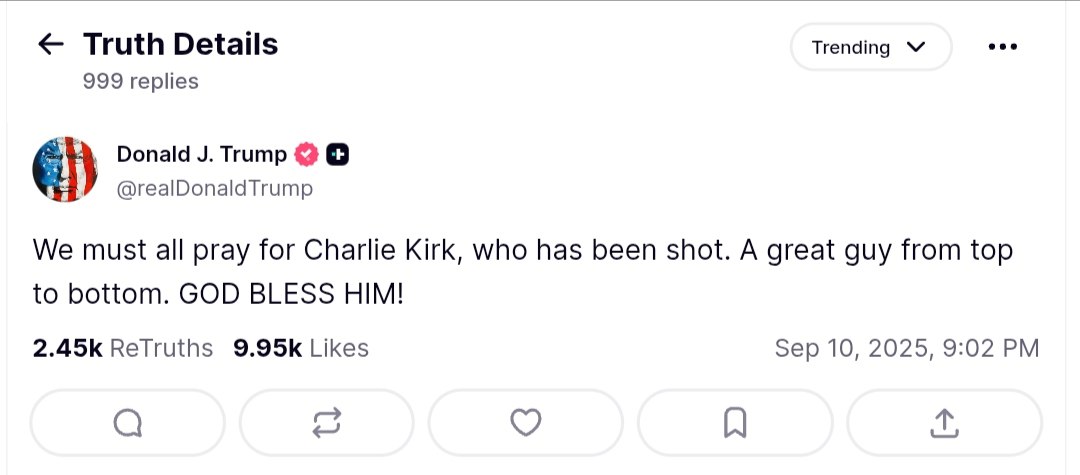This screenshot has width=1080, height=475.
Task: Bookmark this Truth post
Action: point(735,424)
